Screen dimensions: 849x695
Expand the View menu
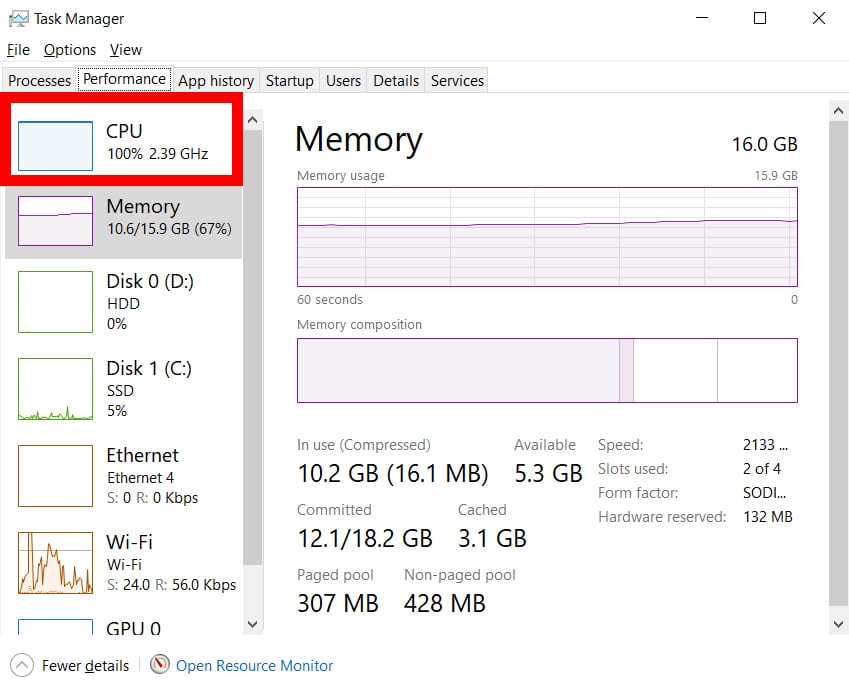(x=126, y=50)
